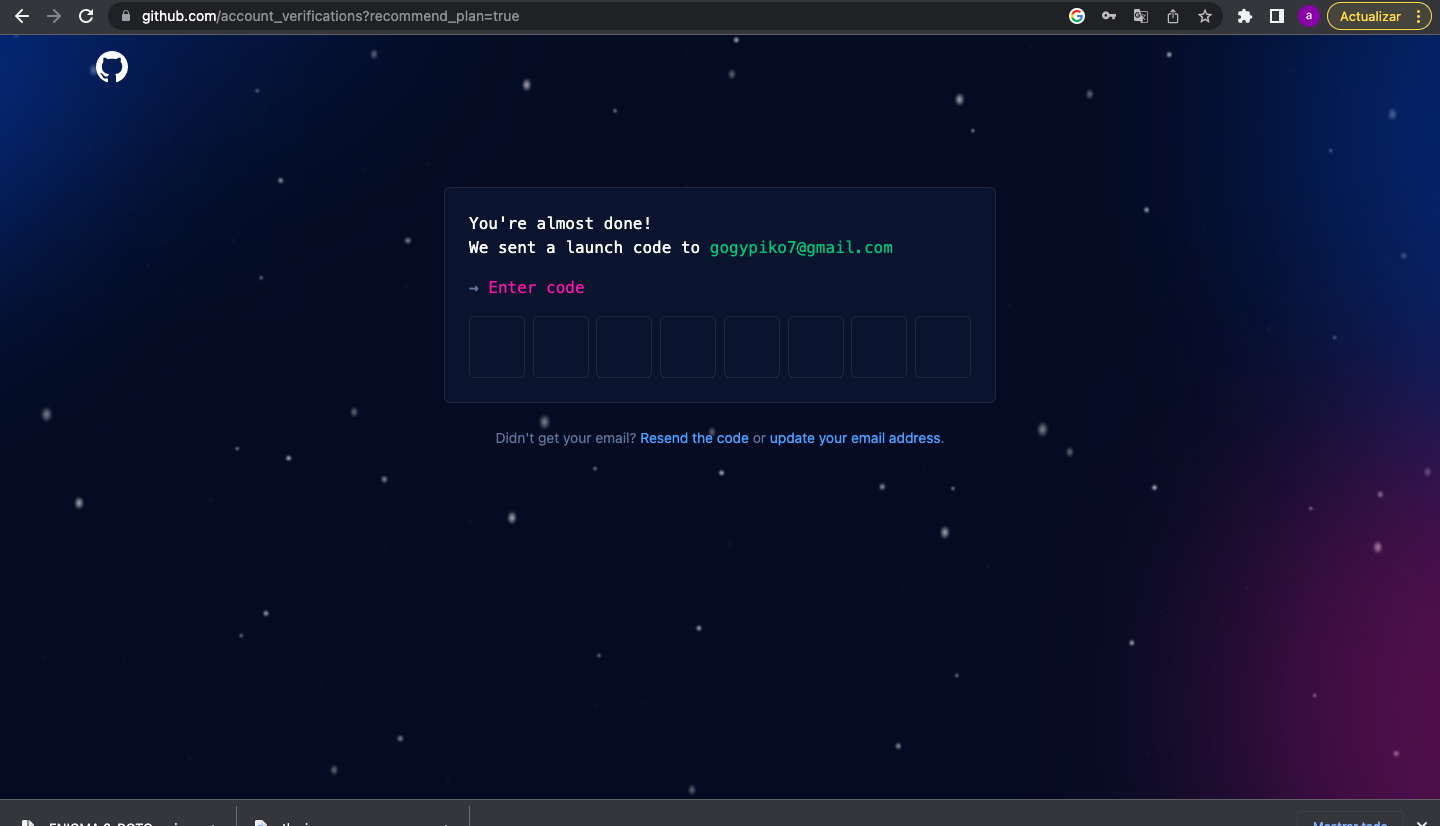This screenshot has height=826, width=1440.
Task: Share this page via share icon
Action: [x=1173, y=16]
